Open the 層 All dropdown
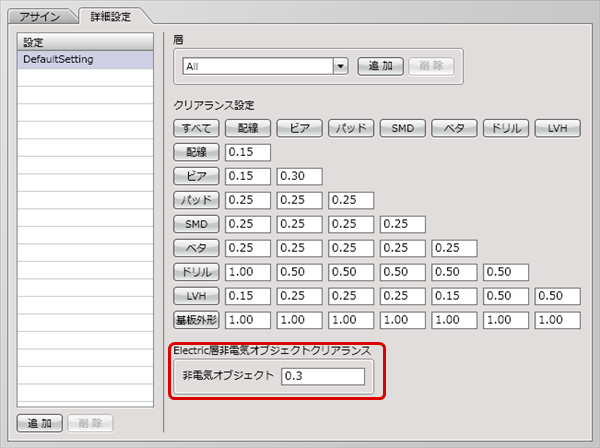Screen dimensions: 600x448 pyautogui.click(x=340, y=67)
